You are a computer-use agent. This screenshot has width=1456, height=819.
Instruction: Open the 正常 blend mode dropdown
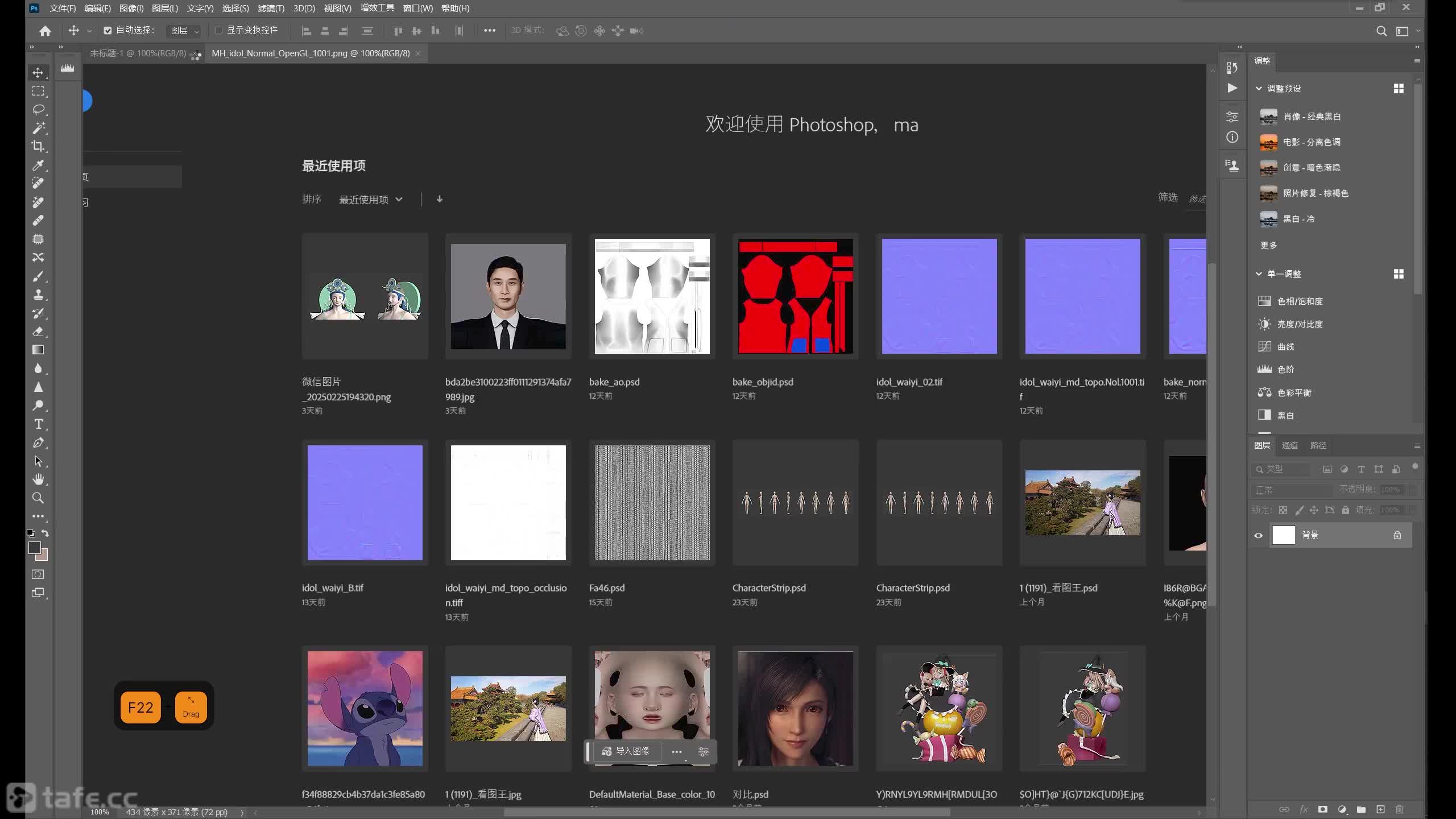pyautogui.click(x=1292, y=490)
